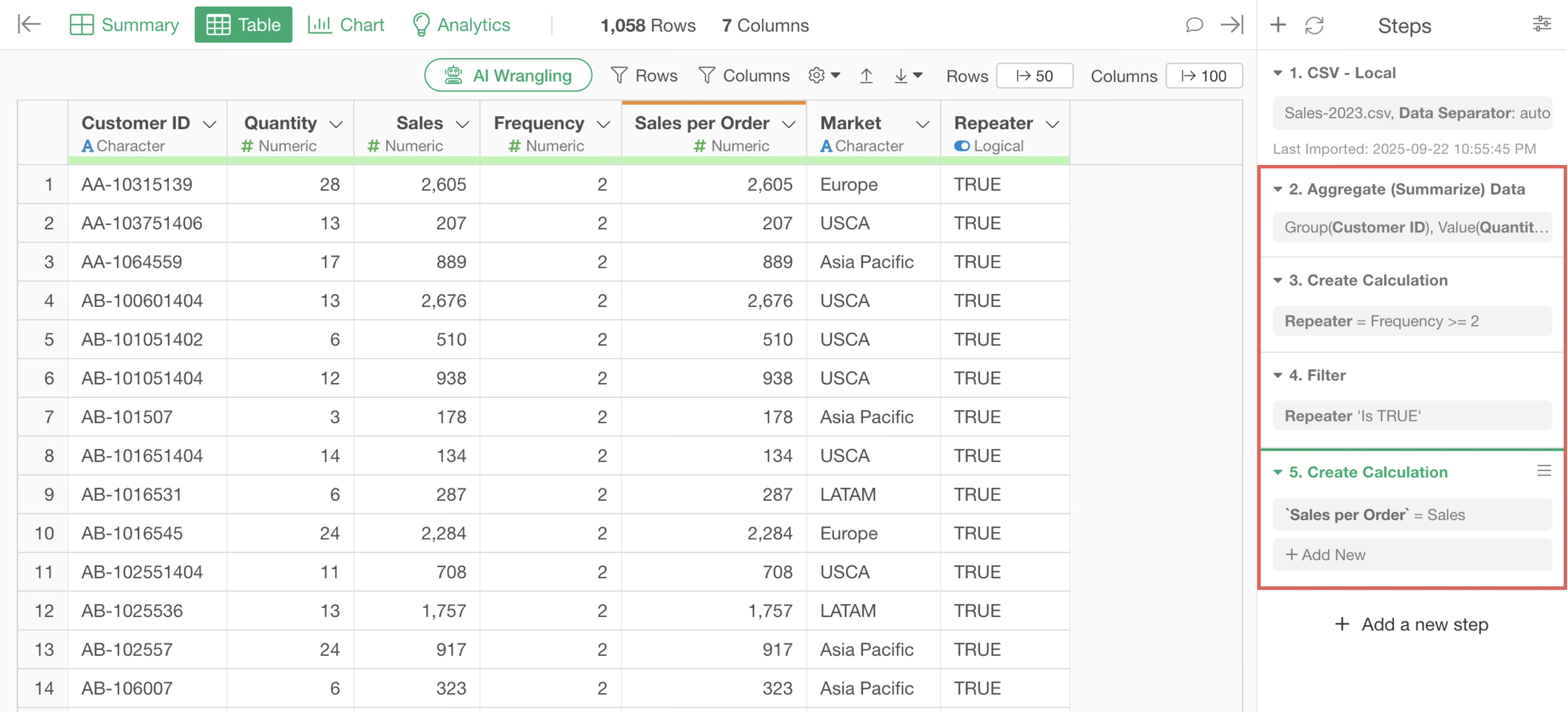Open the step 5 hamburger menu
The width and height of the screenshot is (1568, 712).
coord(1544,470)
